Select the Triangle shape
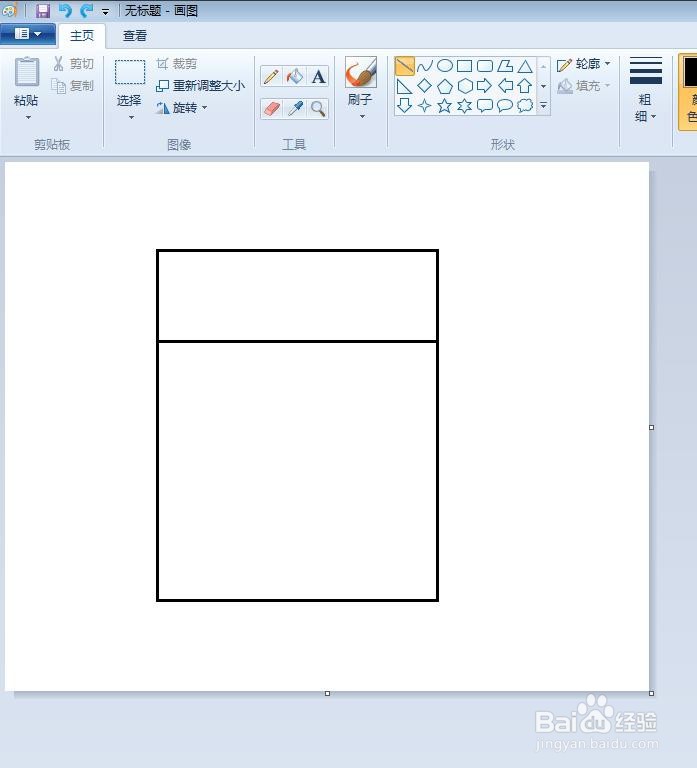The image size is (697, 768). click(x=525, y=66)
